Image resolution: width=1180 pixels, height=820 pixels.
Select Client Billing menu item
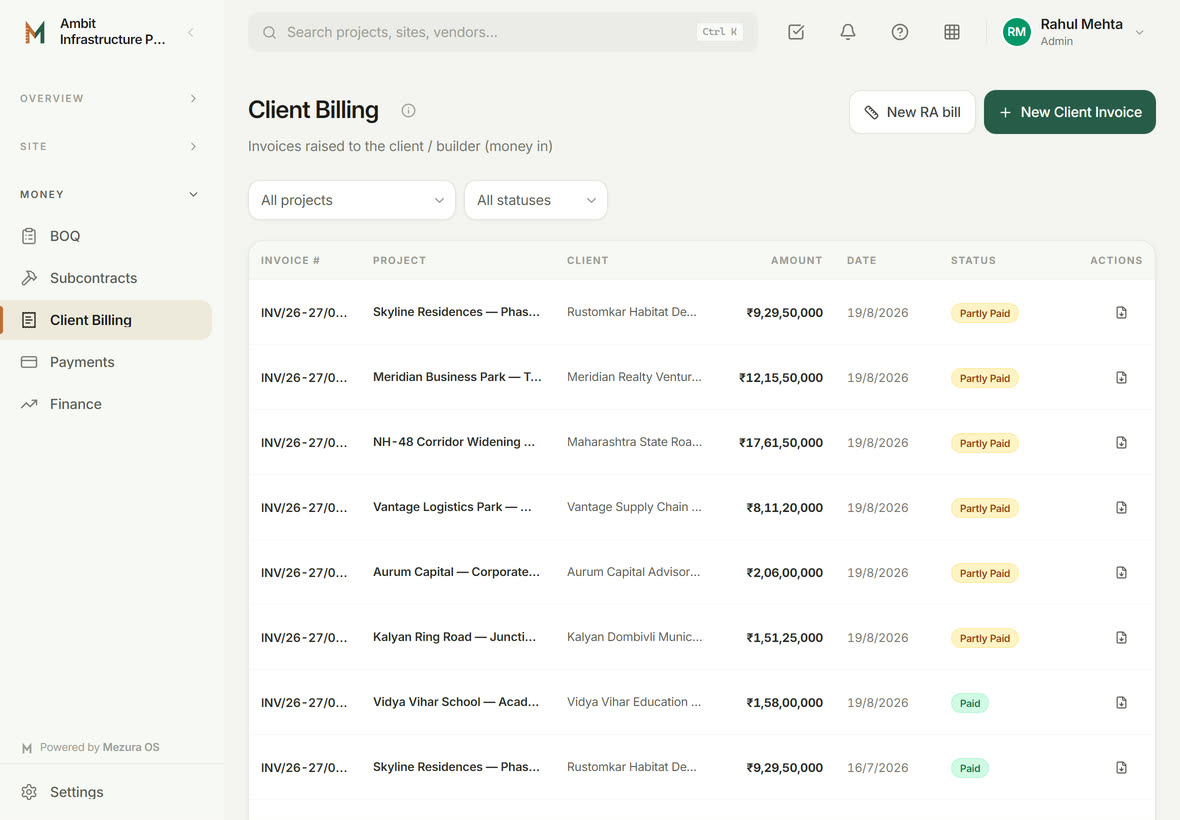[107, 320]
